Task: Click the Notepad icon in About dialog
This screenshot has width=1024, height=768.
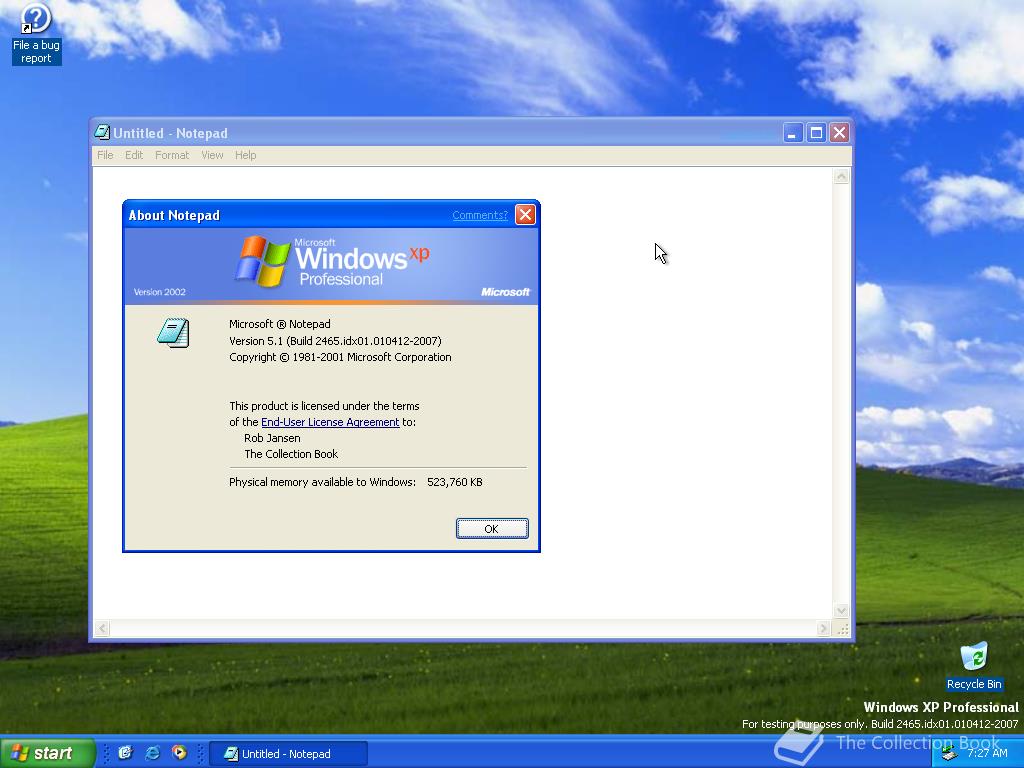Action: (173, 332)
